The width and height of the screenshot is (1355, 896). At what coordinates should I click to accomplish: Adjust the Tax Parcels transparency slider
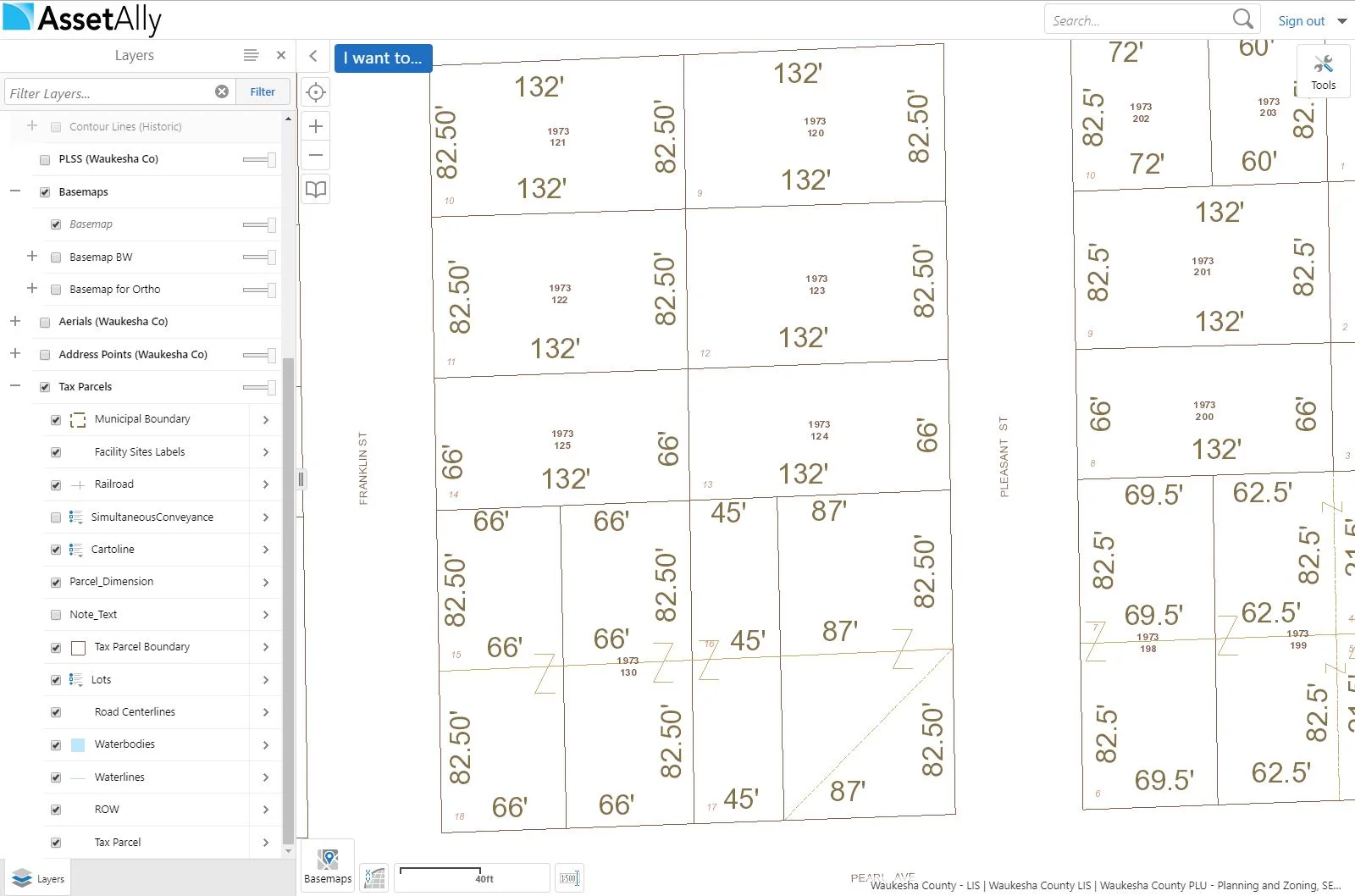[259, 387]
